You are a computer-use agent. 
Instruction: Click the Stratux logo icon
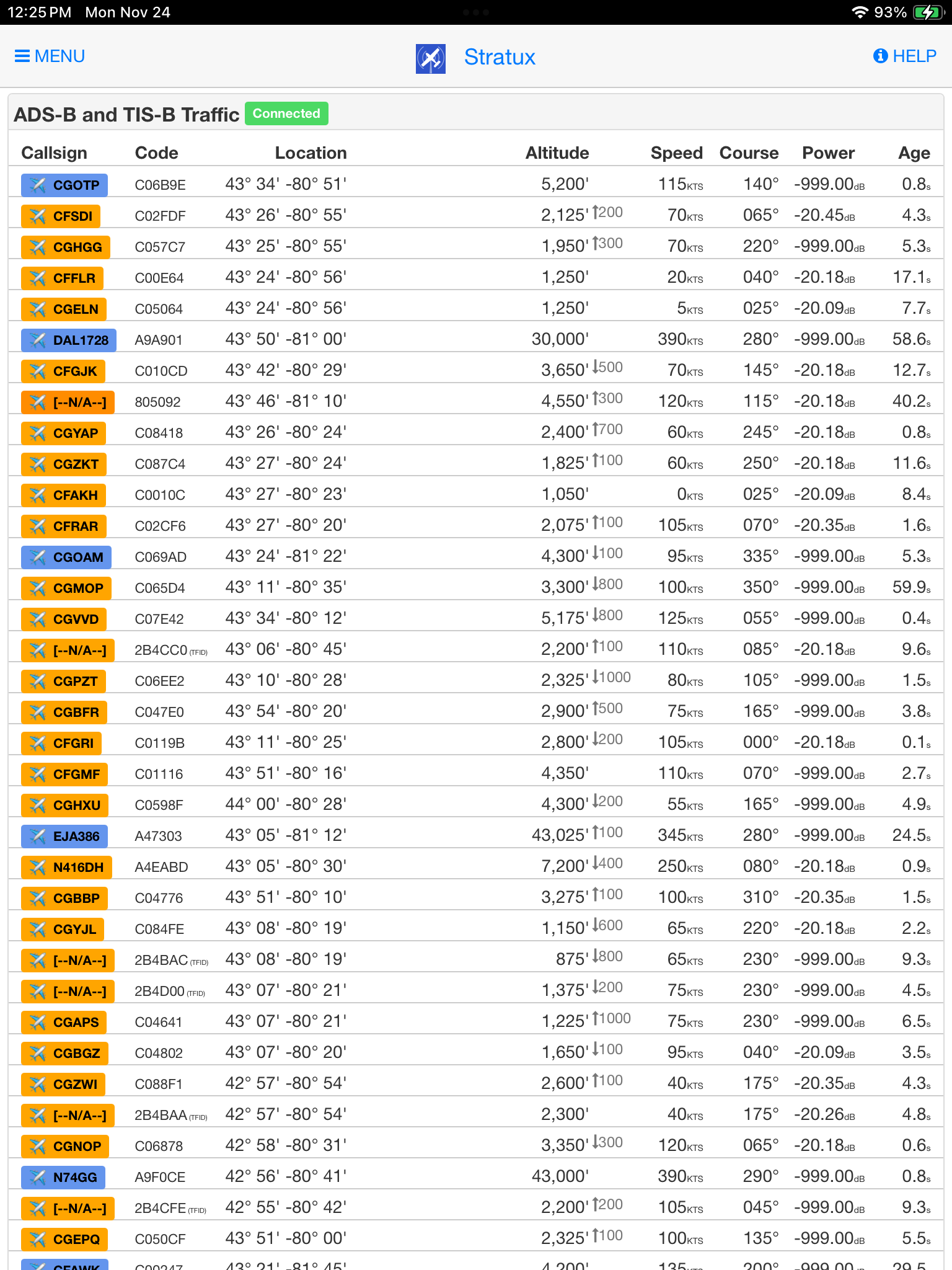pyautogui.click(x=430, y=58)
